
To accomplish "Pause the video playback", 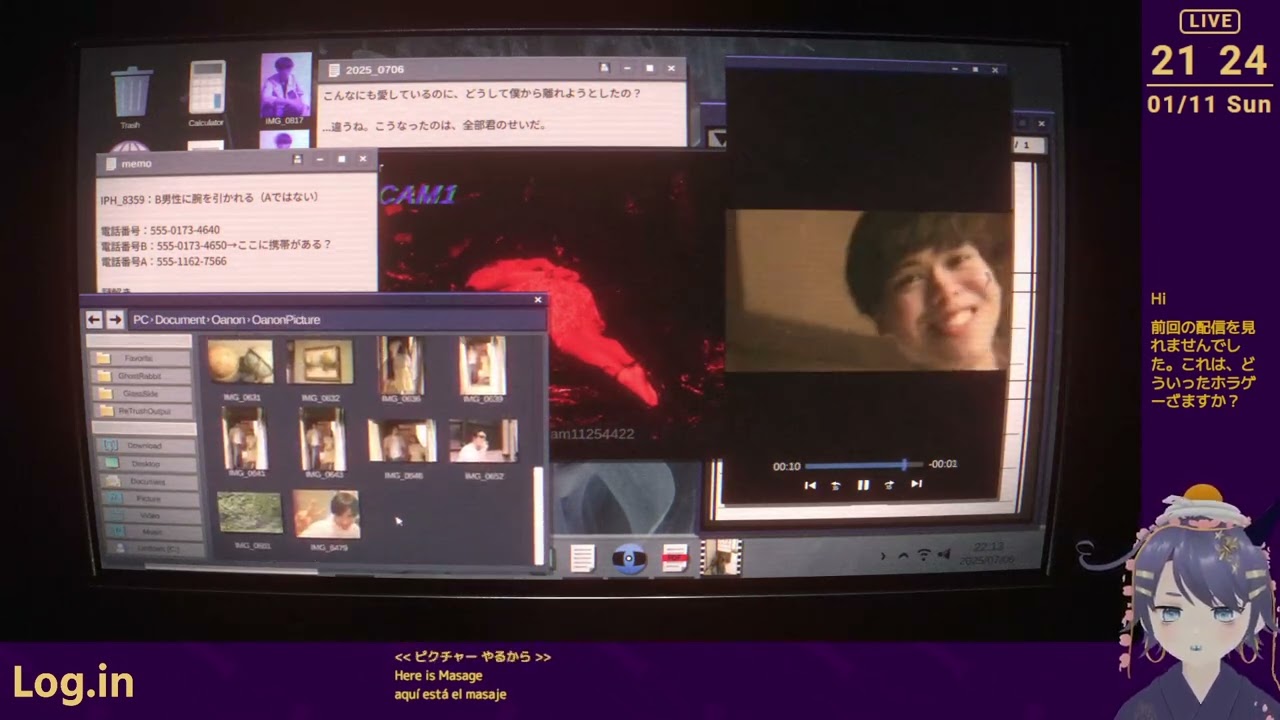I will point(863,485).
